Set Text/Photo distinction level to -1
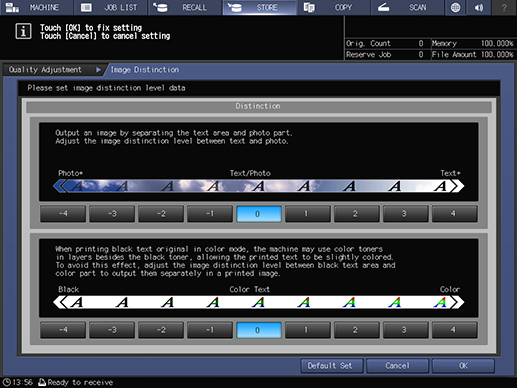This screenshot has height=388, width=517. [210, 214]
